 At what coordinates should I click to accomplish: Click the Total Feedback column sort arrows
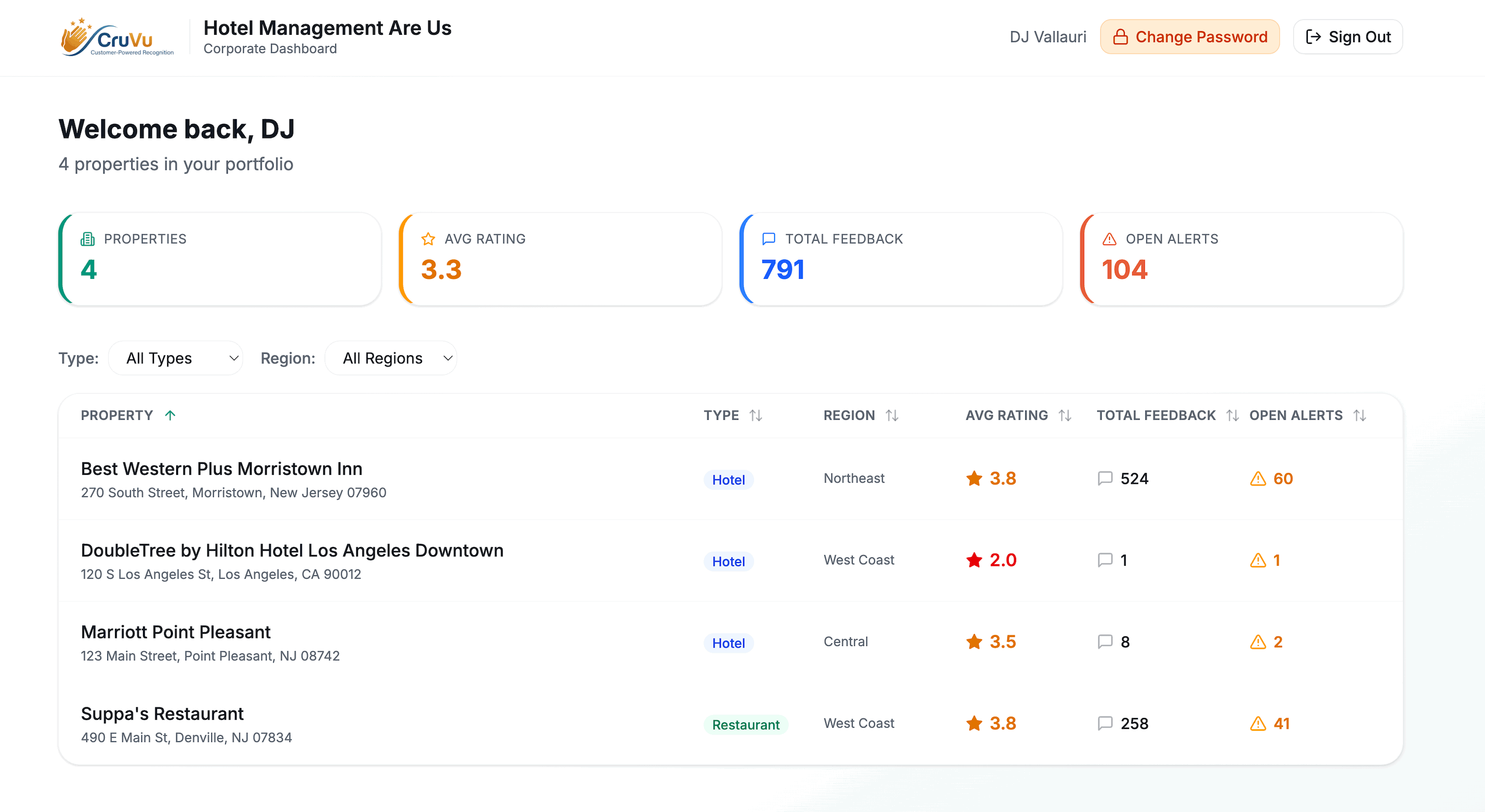click(x=1232, y=415)
